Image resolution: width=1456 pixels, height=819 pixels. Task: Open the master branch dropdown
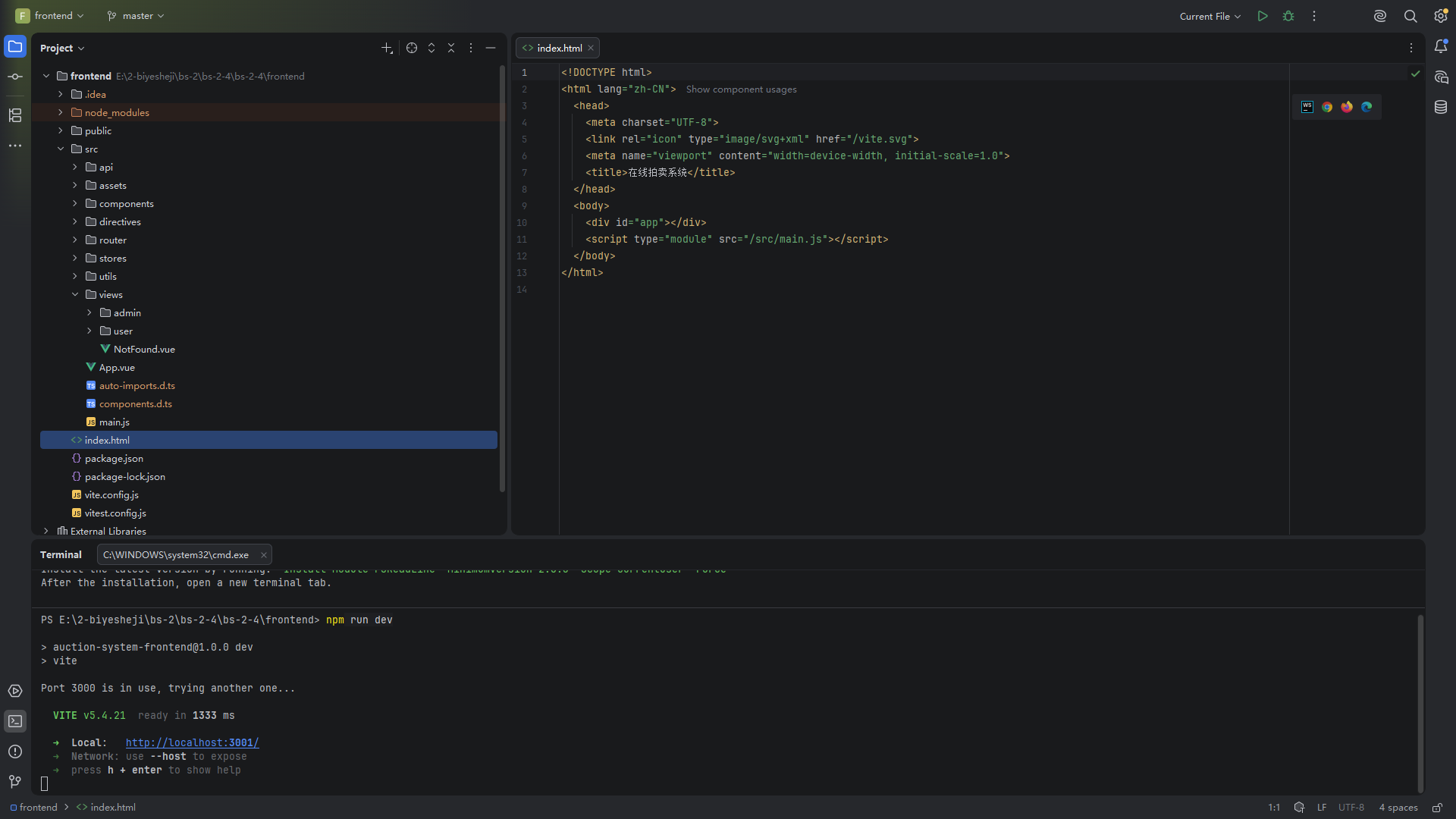pyautogui.click(x=136, y=16)
